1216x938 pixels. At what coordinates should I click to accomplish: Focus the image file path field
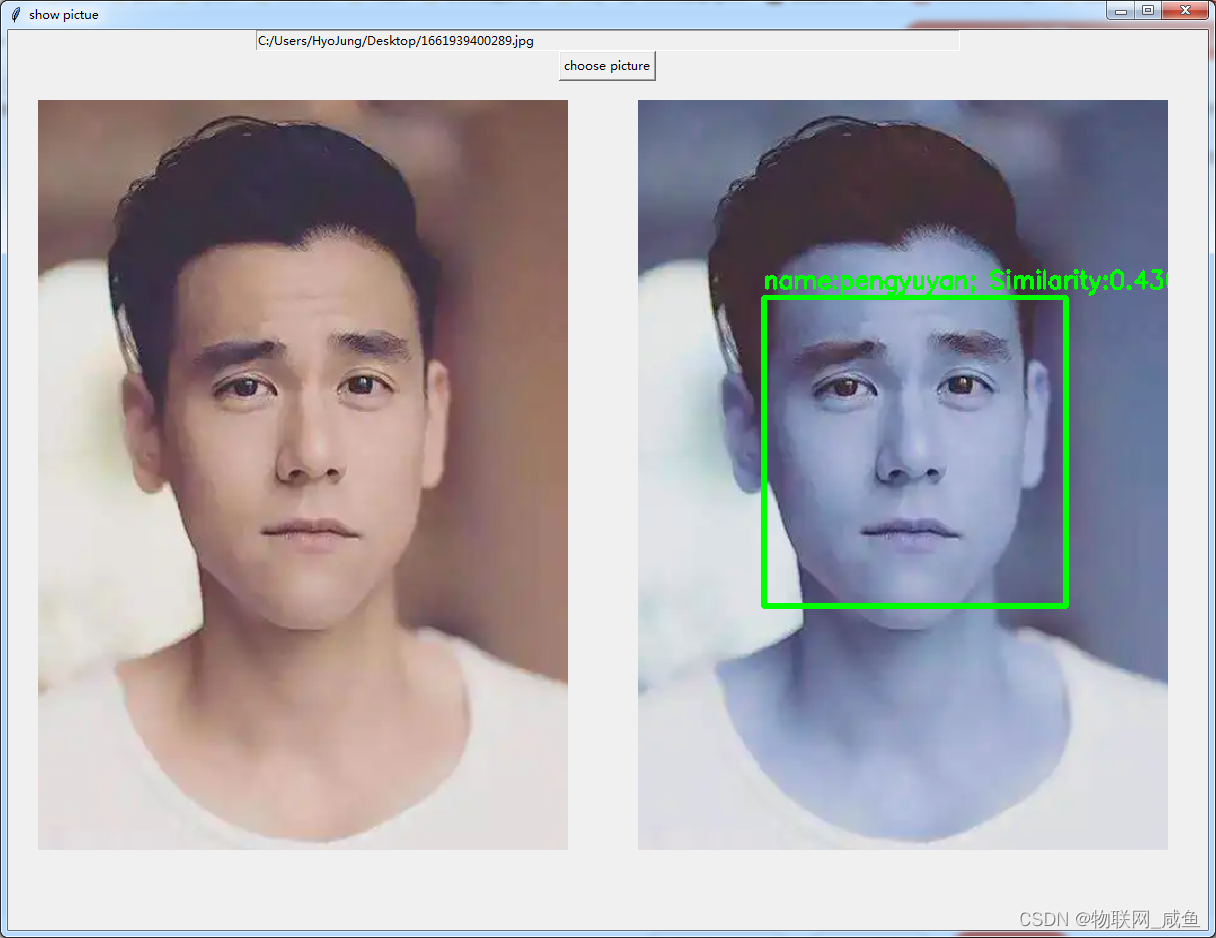pos(607,41)
